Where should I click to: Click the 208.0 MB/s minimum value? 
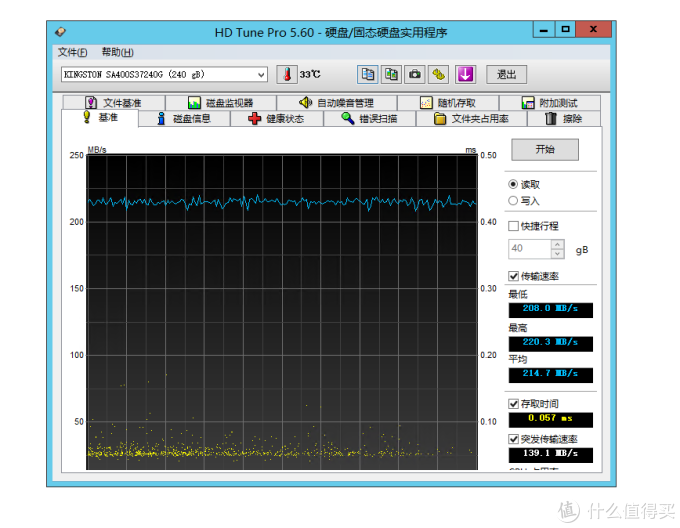coord(550,309)
